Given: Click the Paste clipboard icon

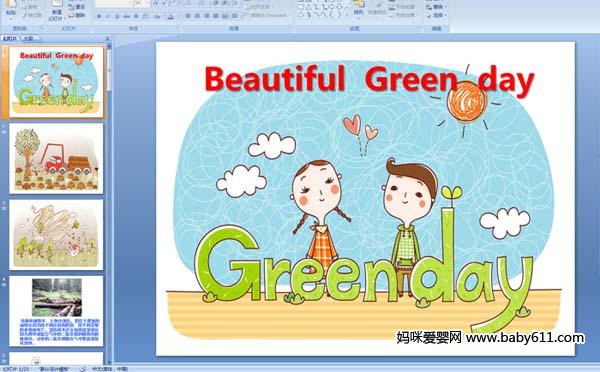Looking at the screenshot, I should tap(11, 4).
